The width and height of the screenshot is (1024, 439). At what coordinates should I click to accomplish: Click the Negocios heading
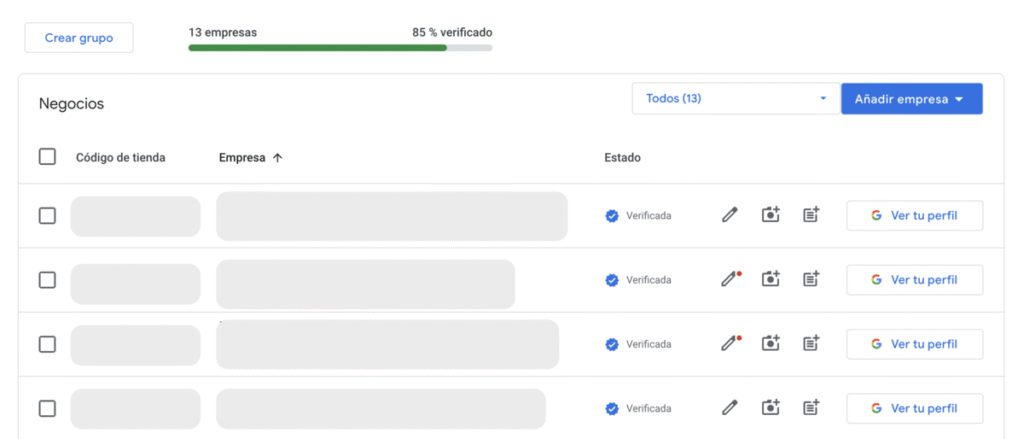click(x=71, y=103)
